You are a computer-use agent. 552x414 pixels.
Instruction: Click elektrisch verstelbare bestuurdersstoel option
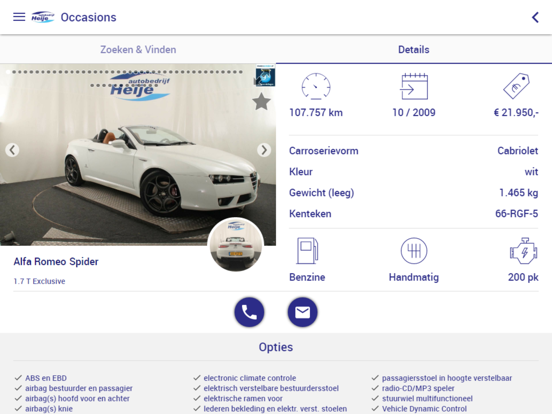click(x=271, y=388)
